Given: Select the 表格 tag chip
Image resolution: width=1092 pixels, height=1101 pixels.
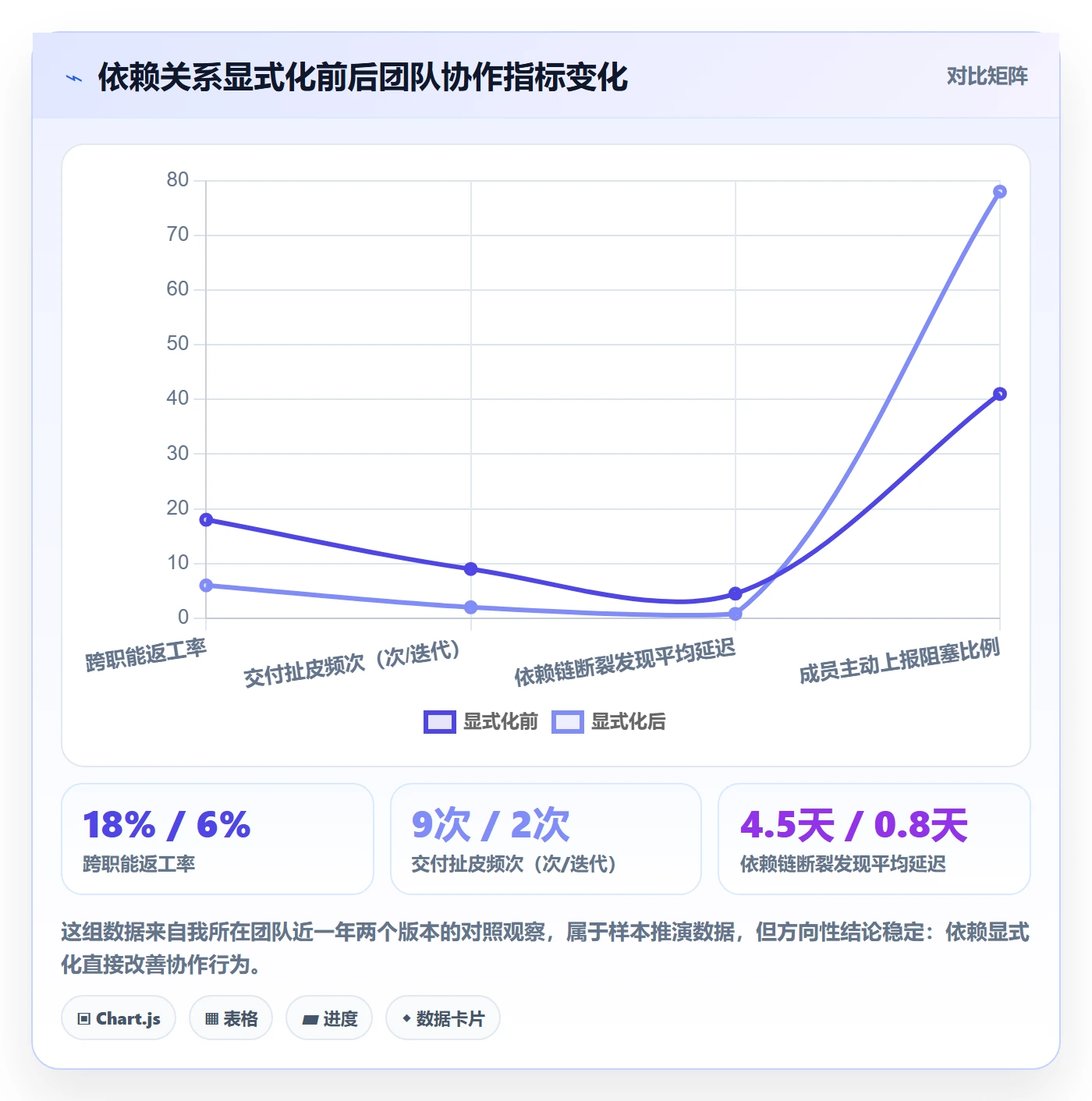Looking at the screenshot, I should point(231,1018).
